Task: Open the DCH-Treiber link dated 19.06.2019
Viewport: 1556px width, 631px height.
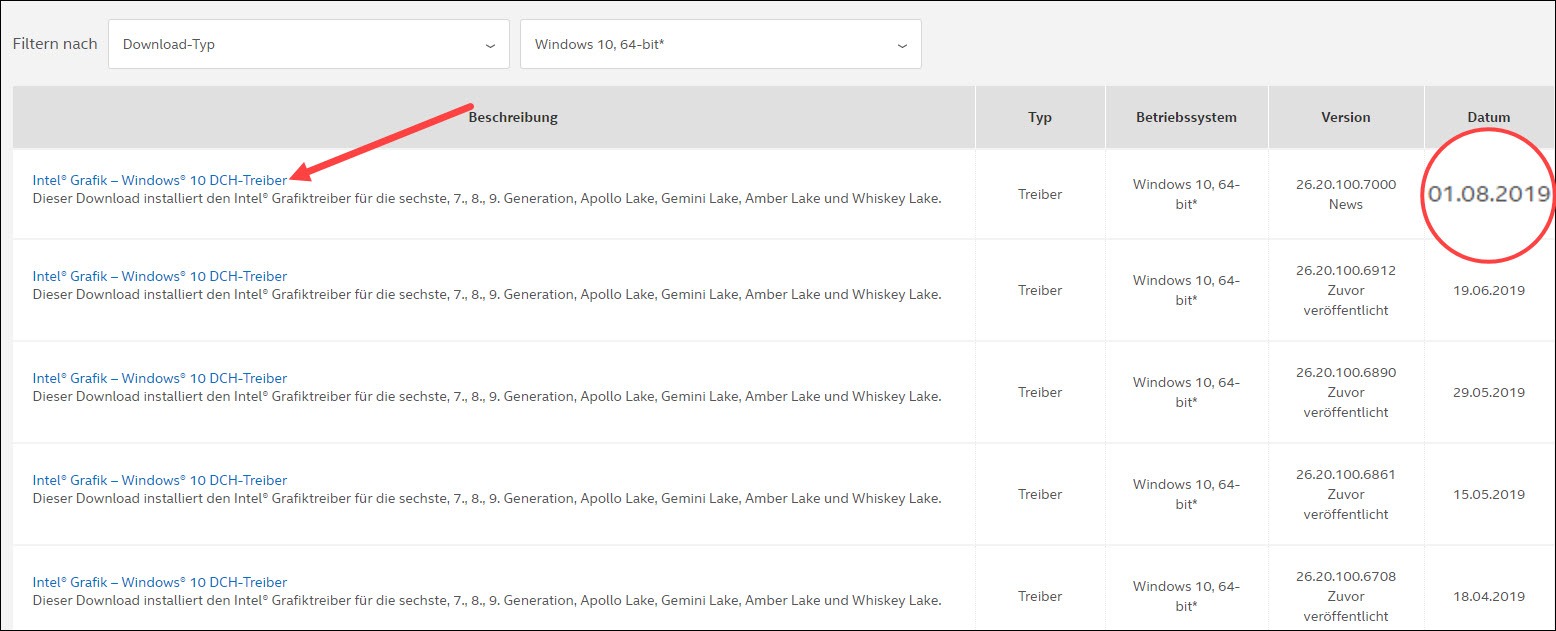Action: pyautogui.click(x=160, y=276)
